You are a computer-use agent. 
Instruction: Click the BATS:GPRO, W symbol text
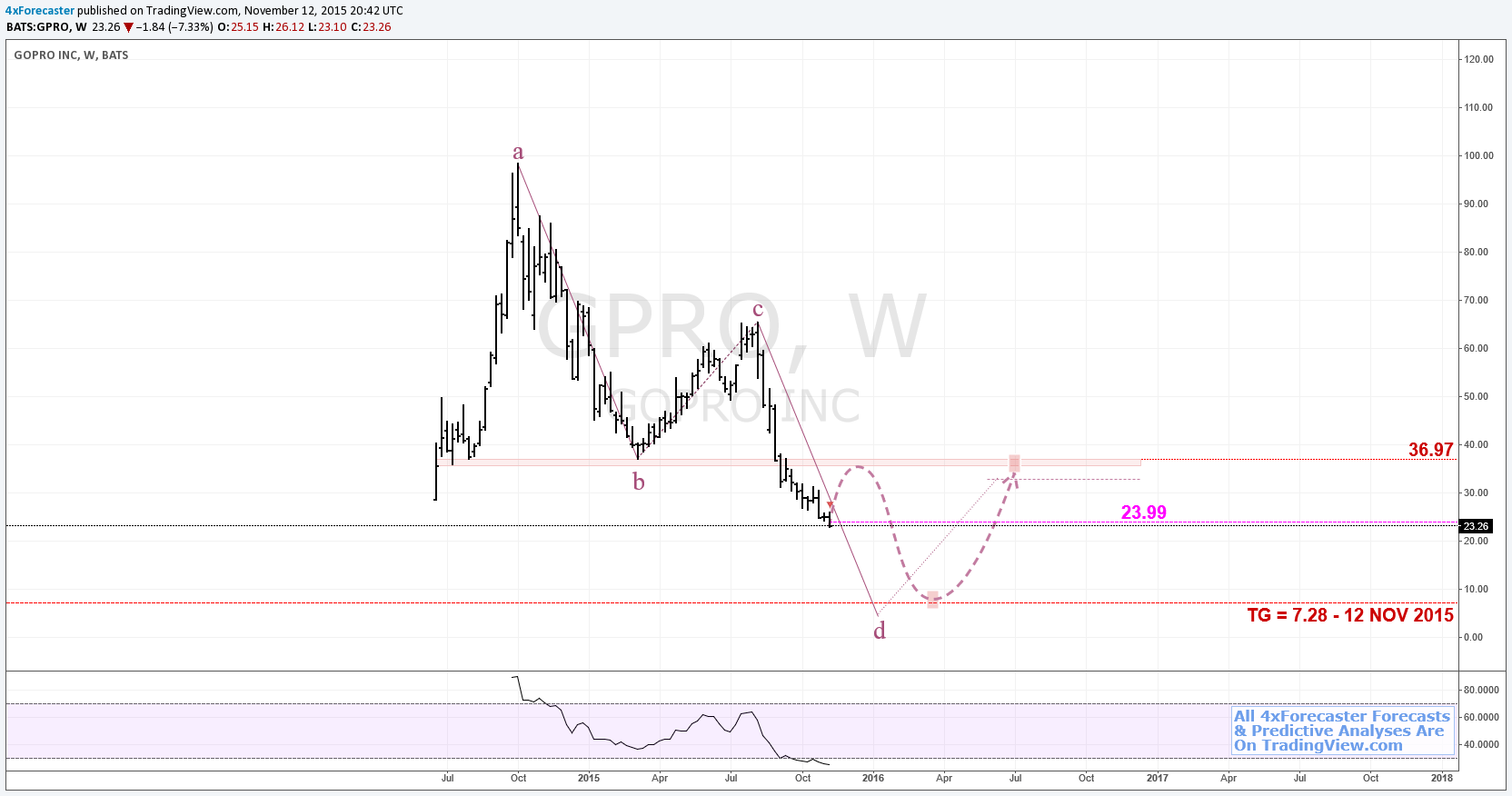[x=46, y=27]
